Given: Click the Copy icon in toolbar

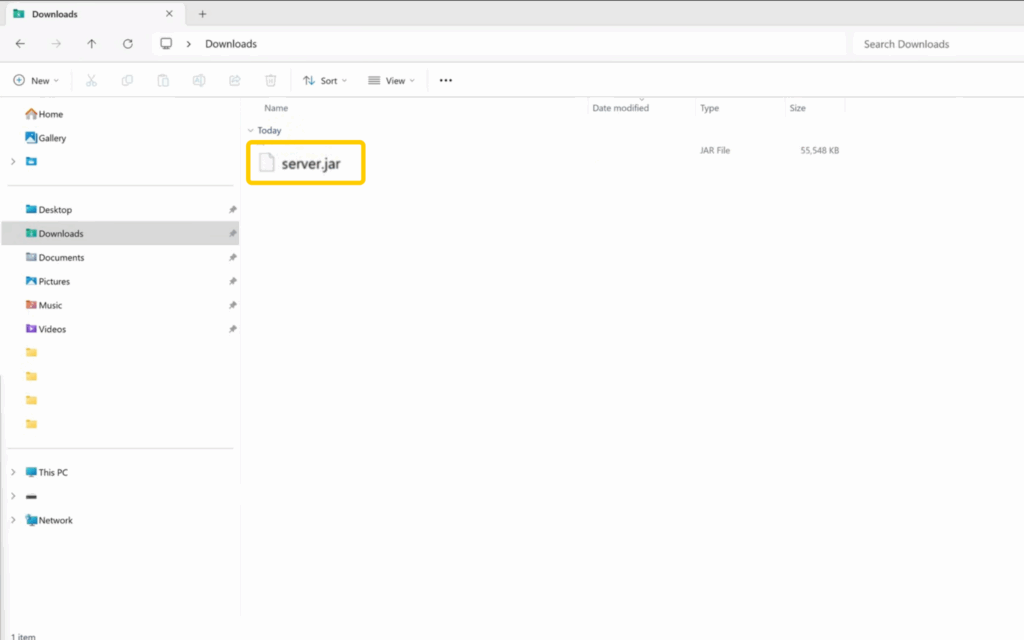Looking at the screenshot, I should point(127,80).
